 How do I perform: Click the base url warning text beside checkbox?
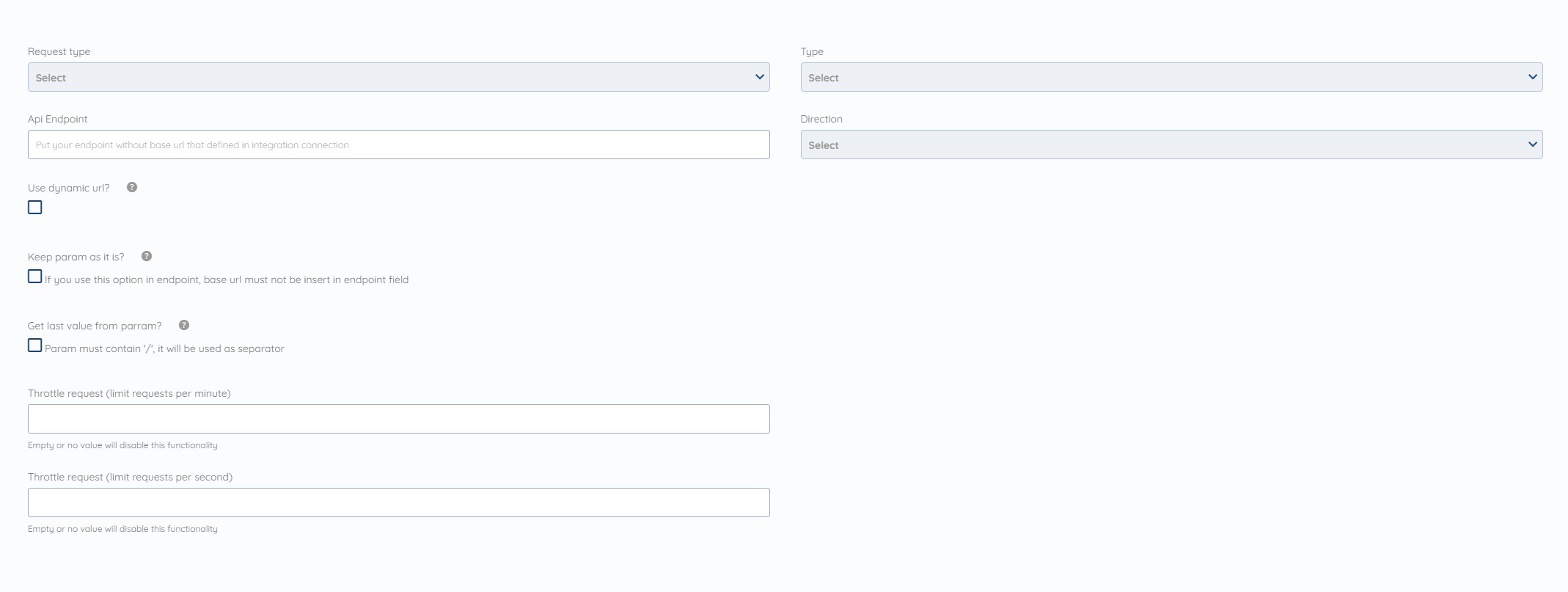pyautogui.click(x=227, y=279)
